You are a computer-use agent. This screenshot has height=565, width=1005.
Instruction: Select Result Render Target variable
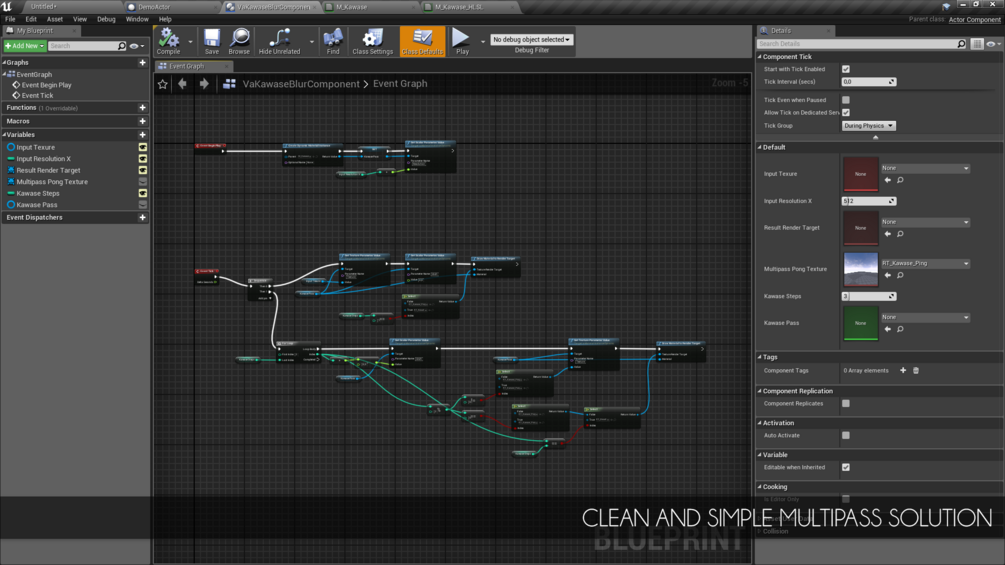pyautogui.click(x=48, y=170)
